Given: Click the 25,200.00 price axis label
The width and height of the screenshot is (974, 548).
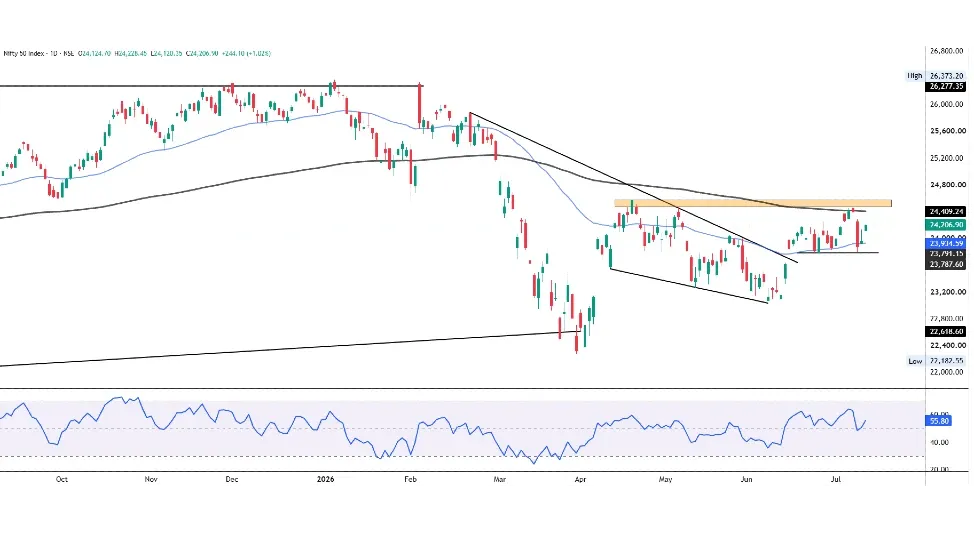Looking at the screenshot, I should point(947,158).
